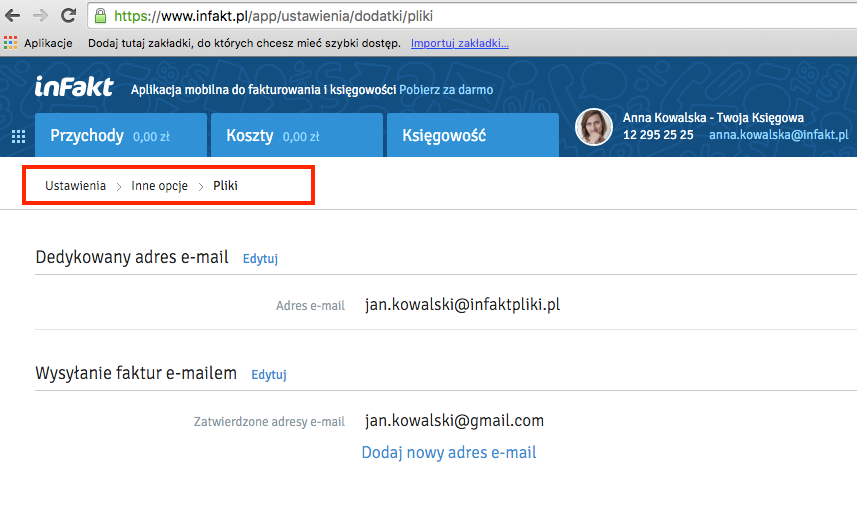Viewport: 857px width, 511px height.
Task: Click Anna Kowalska - Twoja Księgowa name
Action: [713, 118]
